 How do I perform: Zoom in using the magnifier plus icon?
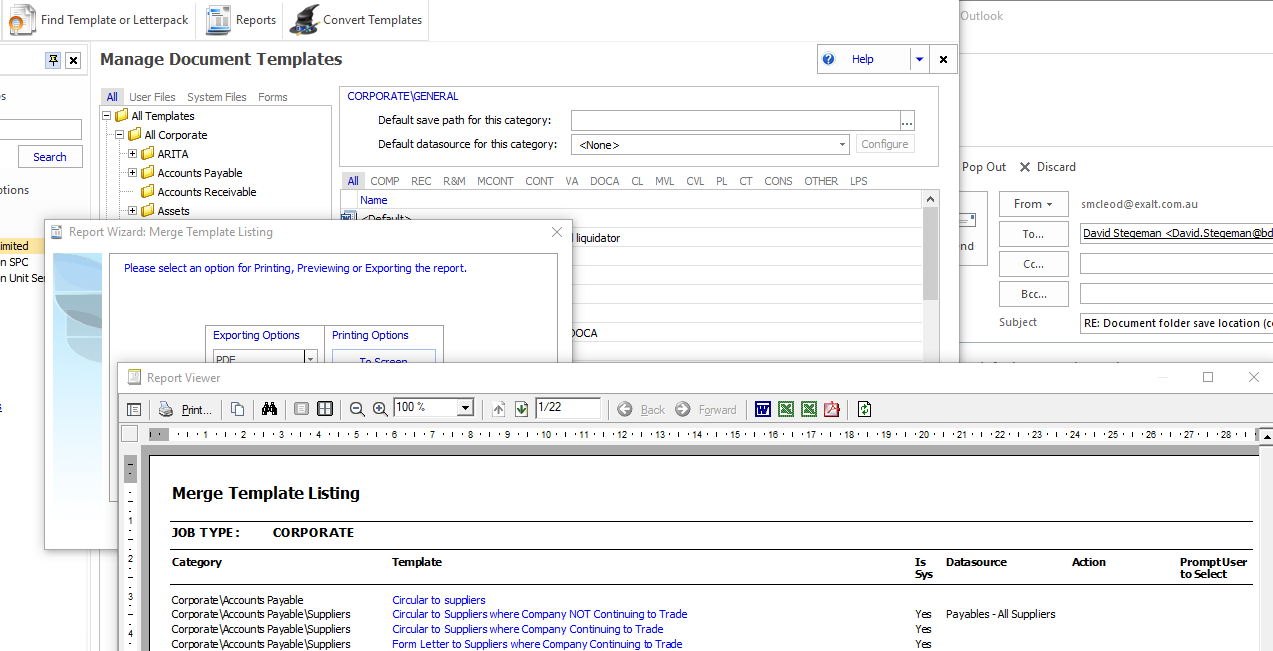tap(380, 409)
